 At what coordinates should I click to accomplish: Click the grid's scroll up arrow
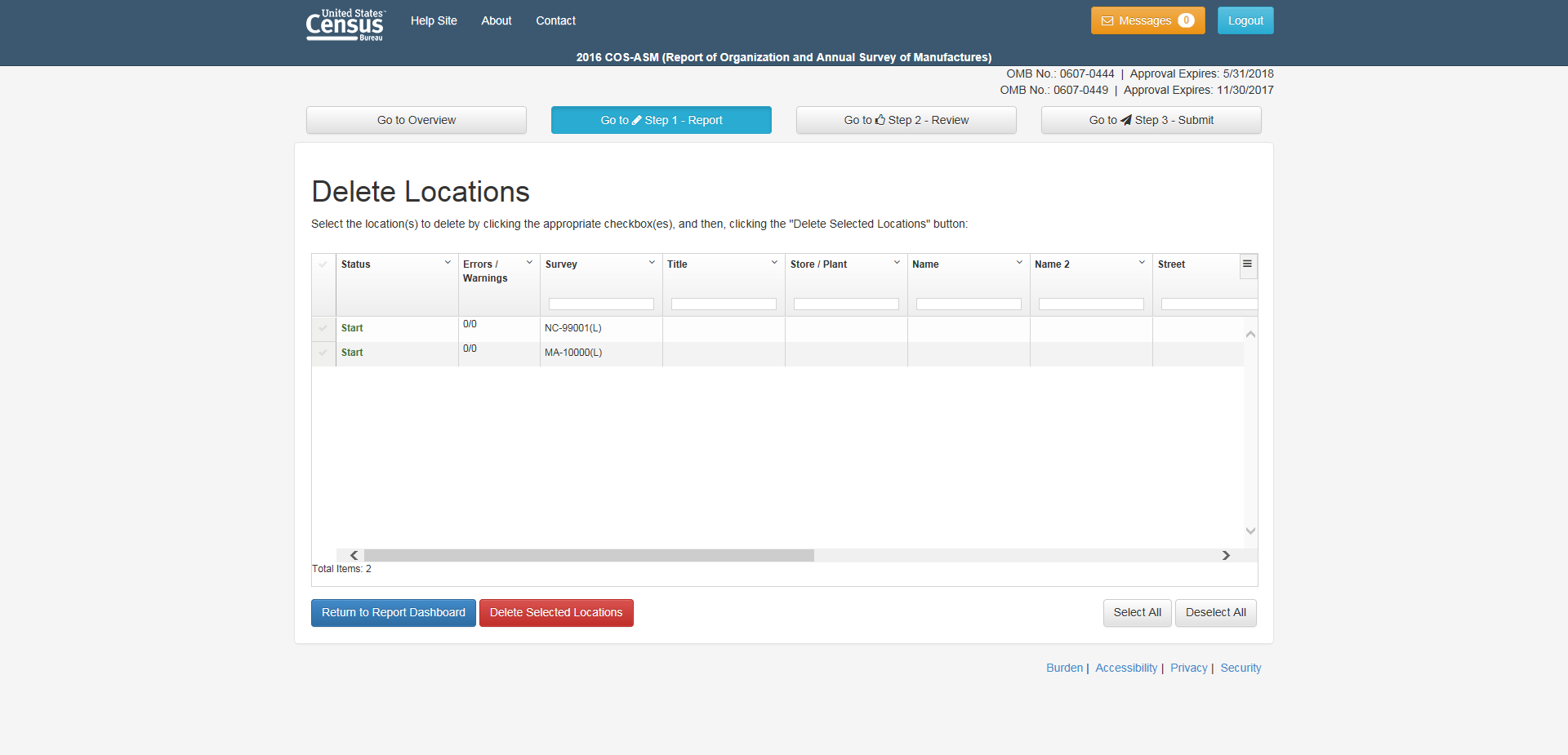(x=1250, y=335)
